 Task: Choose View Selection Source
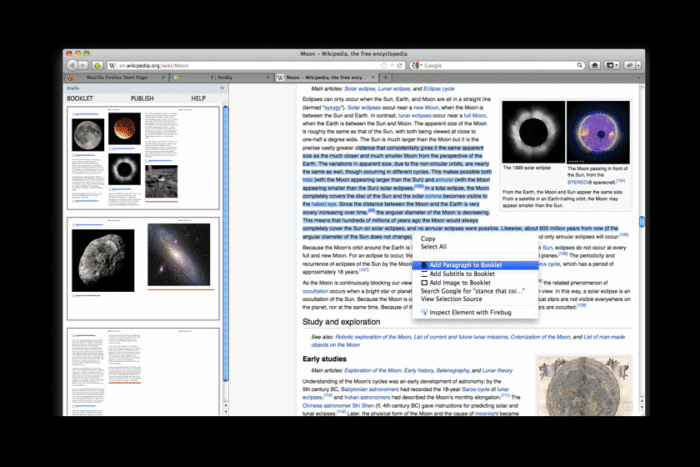pyautogui.click(x=475, y=299)
